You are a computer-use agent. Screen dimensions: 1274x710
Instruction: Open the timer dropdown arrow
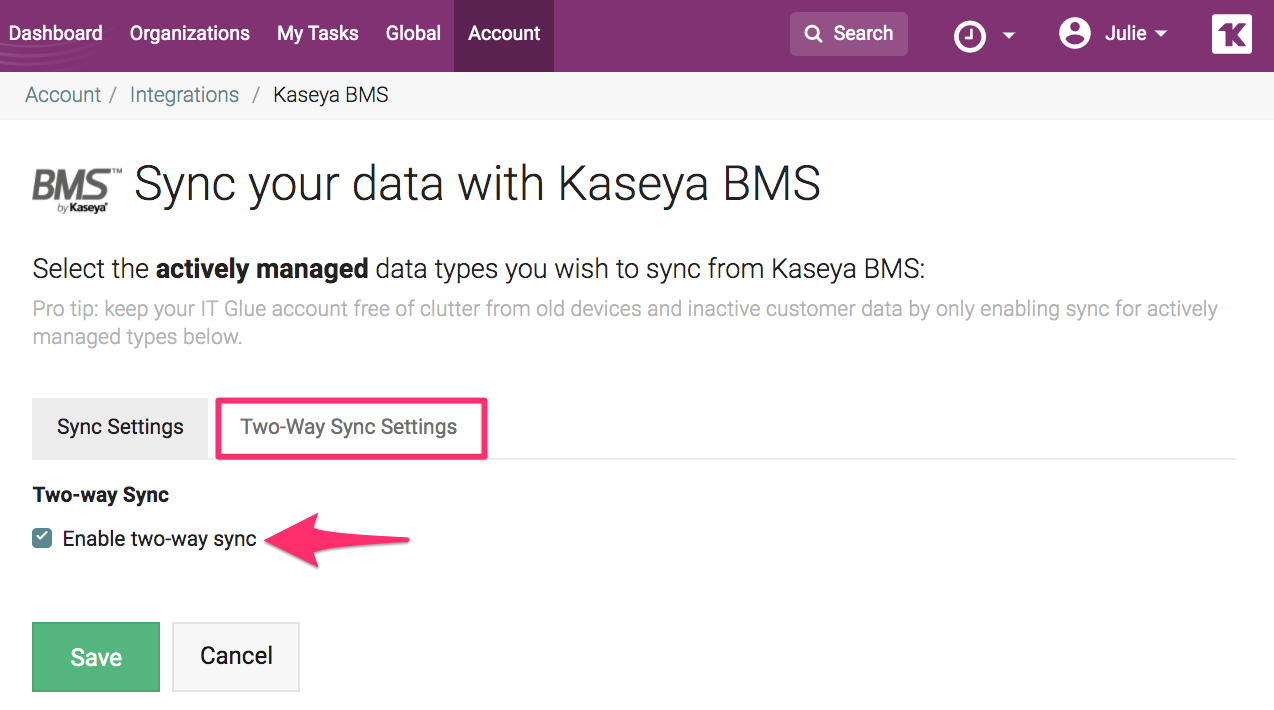pyautogui.click(x=1008, y=34)
